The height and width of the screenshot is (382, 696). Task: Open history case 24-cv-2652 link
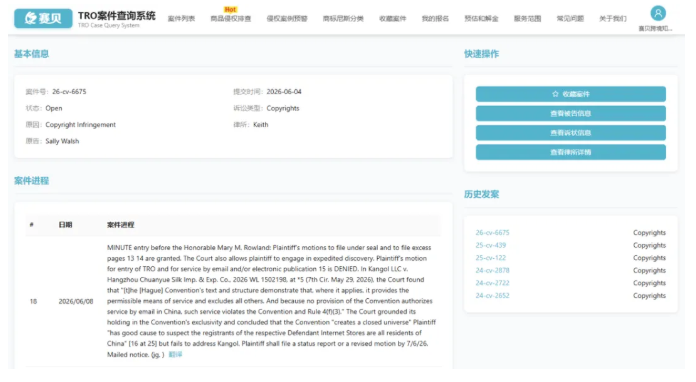pyautogui.click(x=492, y=295)
